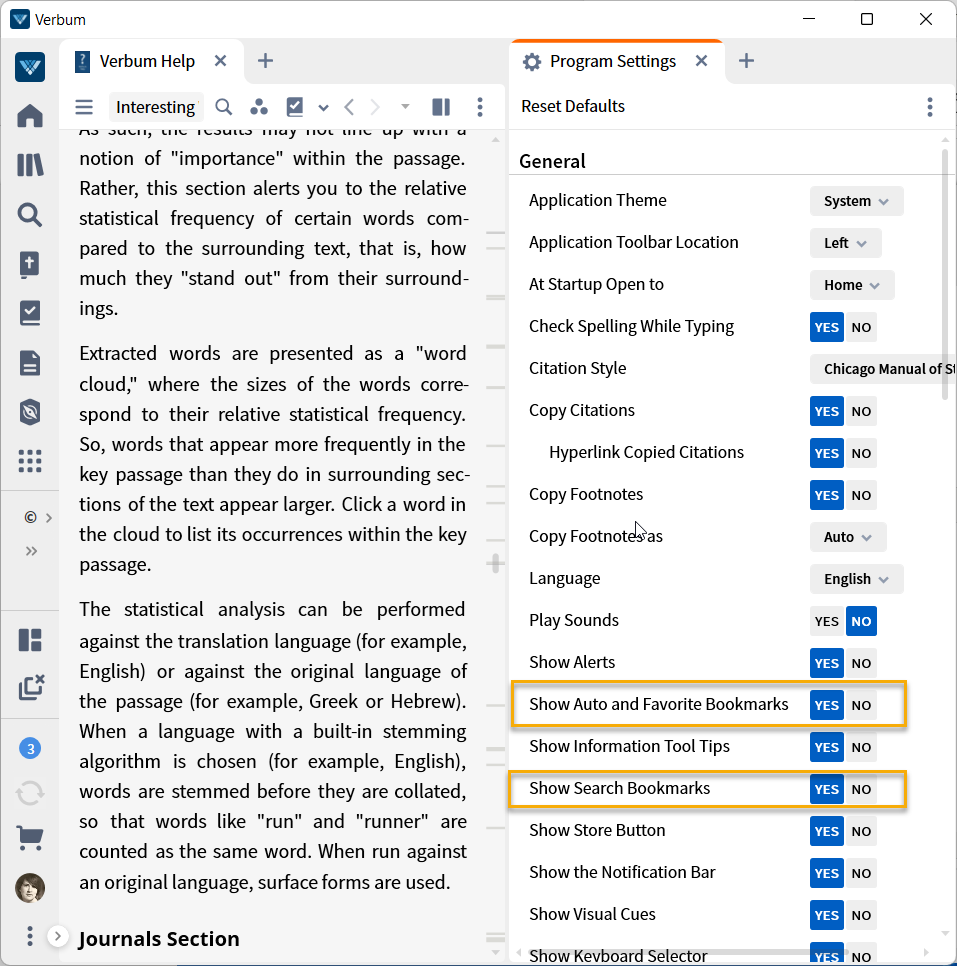957x966 pixels.
Task: Toggle the multi-column view icon
Action: [441, 107]
